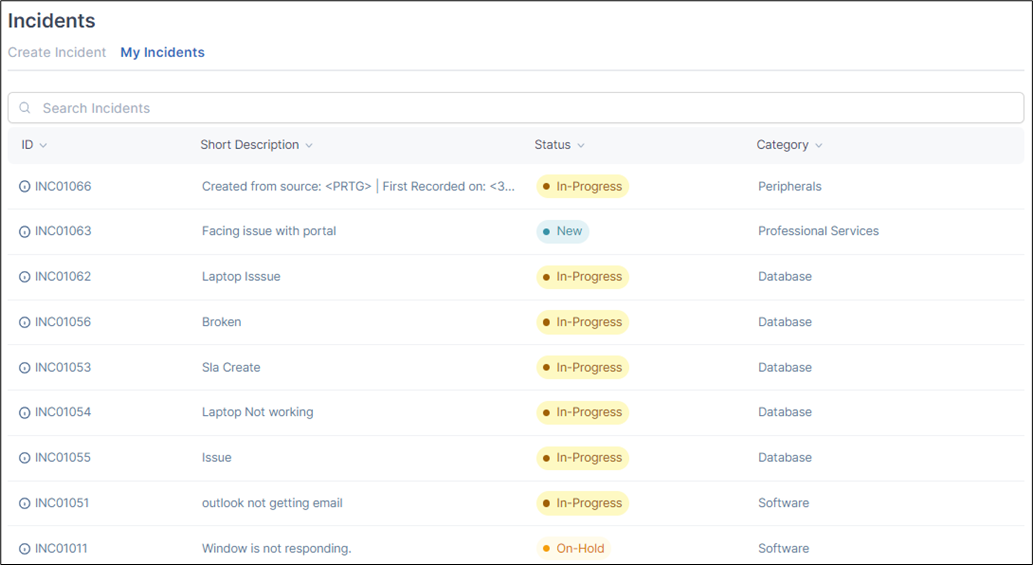Viewport: 1033px width, 565px height.
Task: Click the info icon beside INC01053
Action: point(24,368)
